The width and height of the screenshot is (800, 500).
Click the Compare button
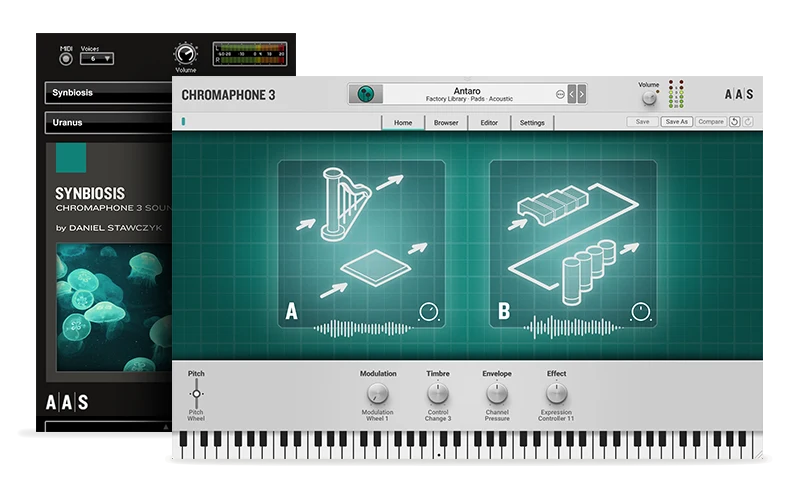[x=711, y=121]
